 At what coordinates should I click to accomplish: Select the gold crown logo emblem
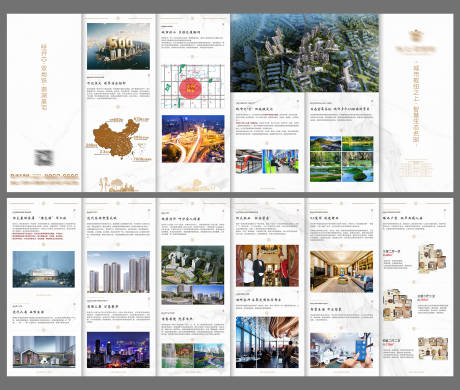click(x=415, y=35)
